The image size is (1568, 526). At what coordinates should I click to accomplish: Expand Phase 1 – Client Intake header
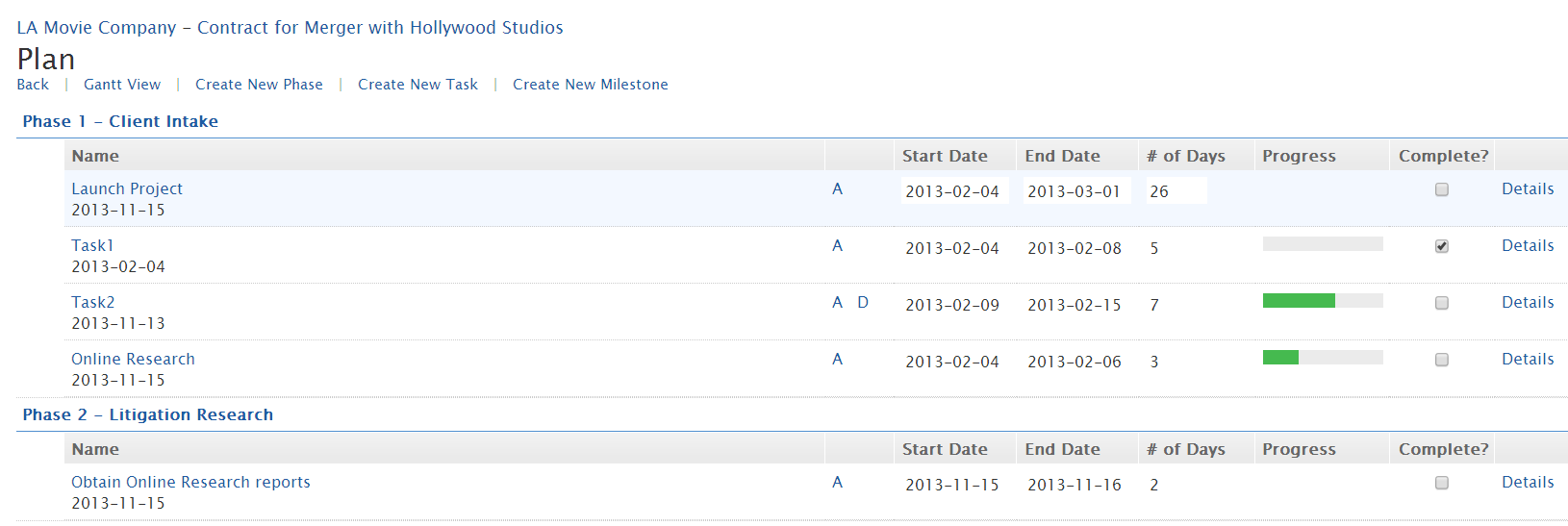(x=120, y=122)
